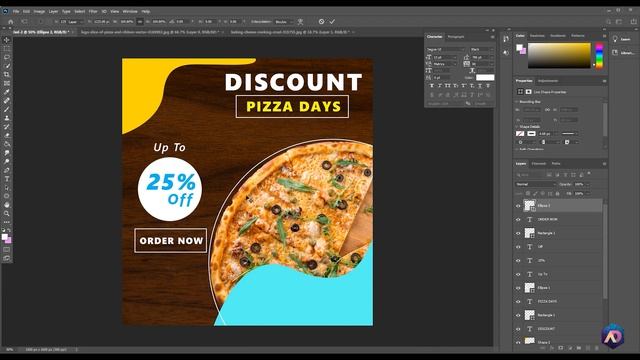This screenshot has width=640, height=360.
Task: Hide the Ellipse 2 layer
Action: [518, 206]
